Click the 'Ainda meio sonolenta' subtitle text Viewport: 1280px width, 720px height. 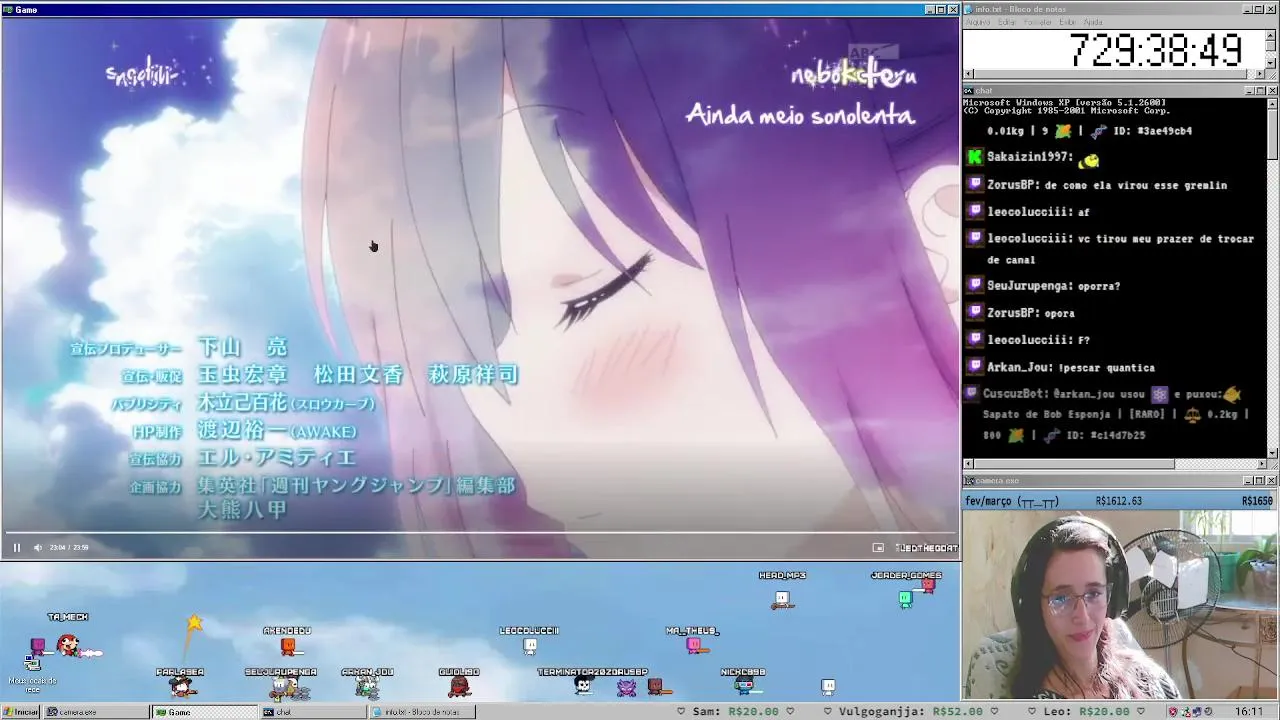[x=800, y=115]
